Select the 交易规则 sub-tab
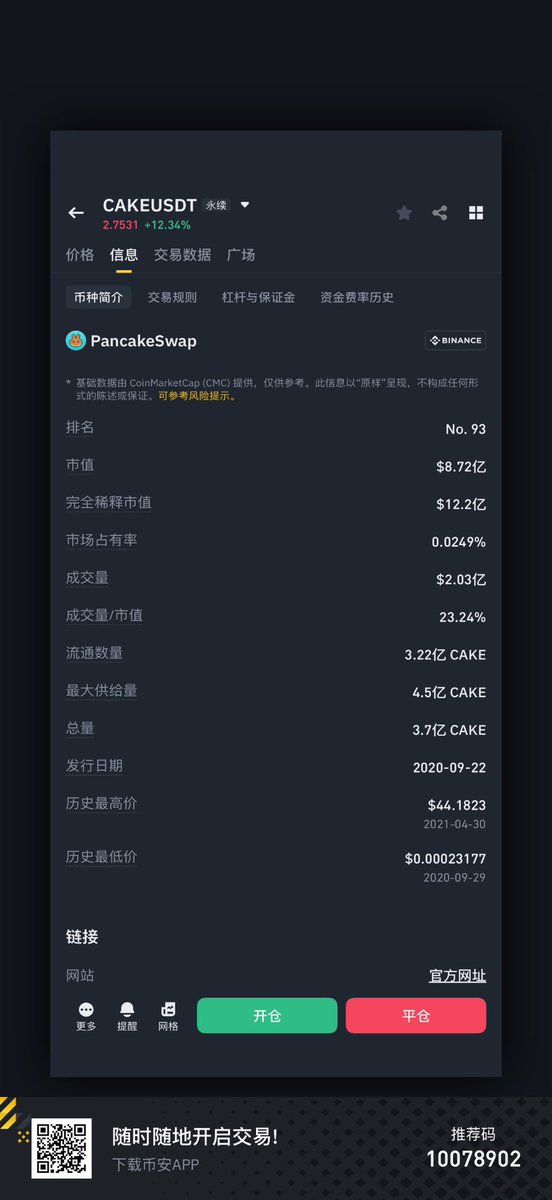This screenshot has width=552, height=1200. coord(172,297)
